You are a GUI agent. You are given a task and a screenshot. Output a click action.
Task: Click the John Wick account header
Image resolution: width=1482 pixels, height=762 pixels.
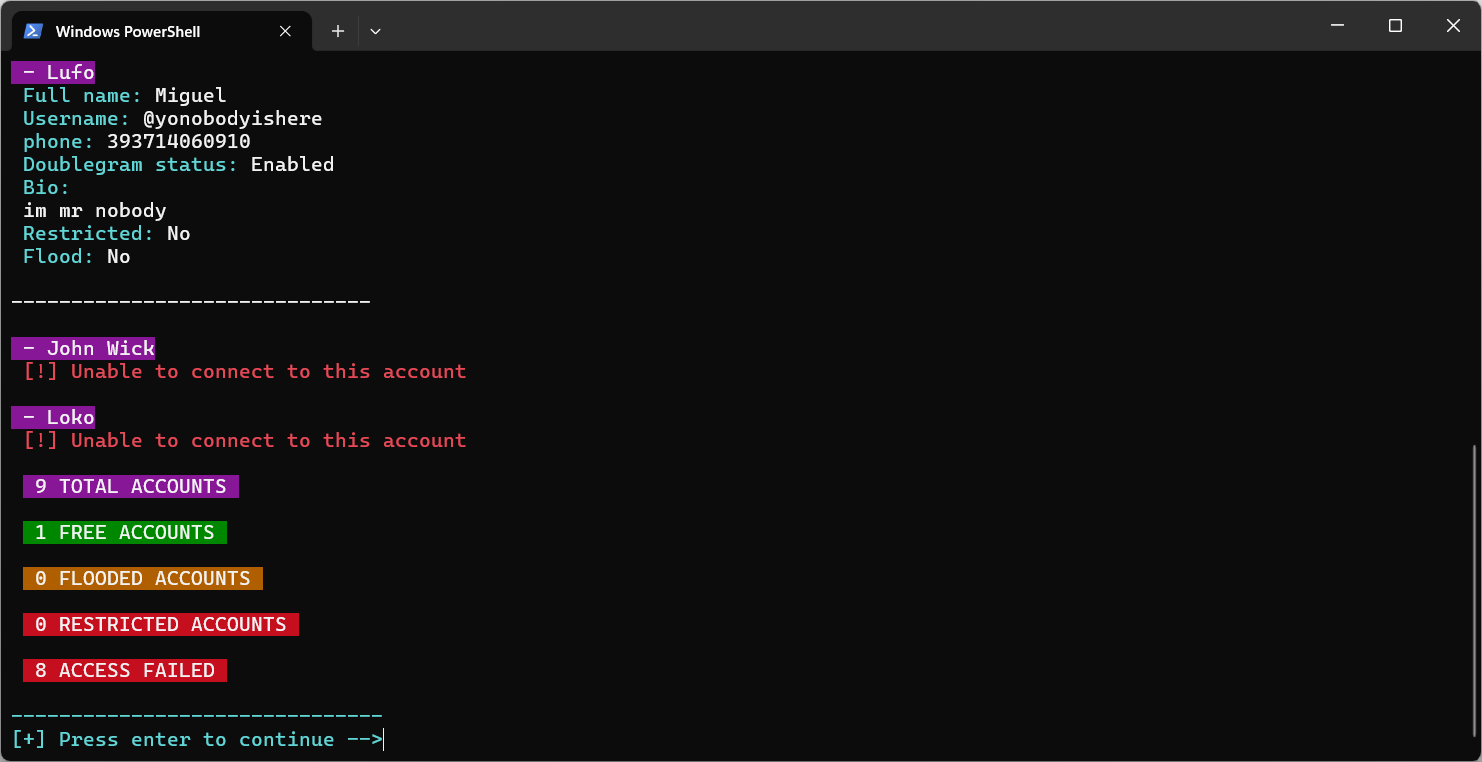(84, 349)
